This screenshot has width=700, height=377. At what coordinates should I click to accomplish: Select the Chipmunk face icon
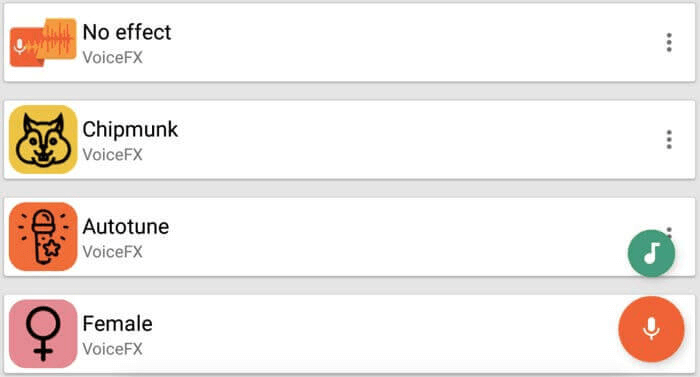tap(43, 139)
